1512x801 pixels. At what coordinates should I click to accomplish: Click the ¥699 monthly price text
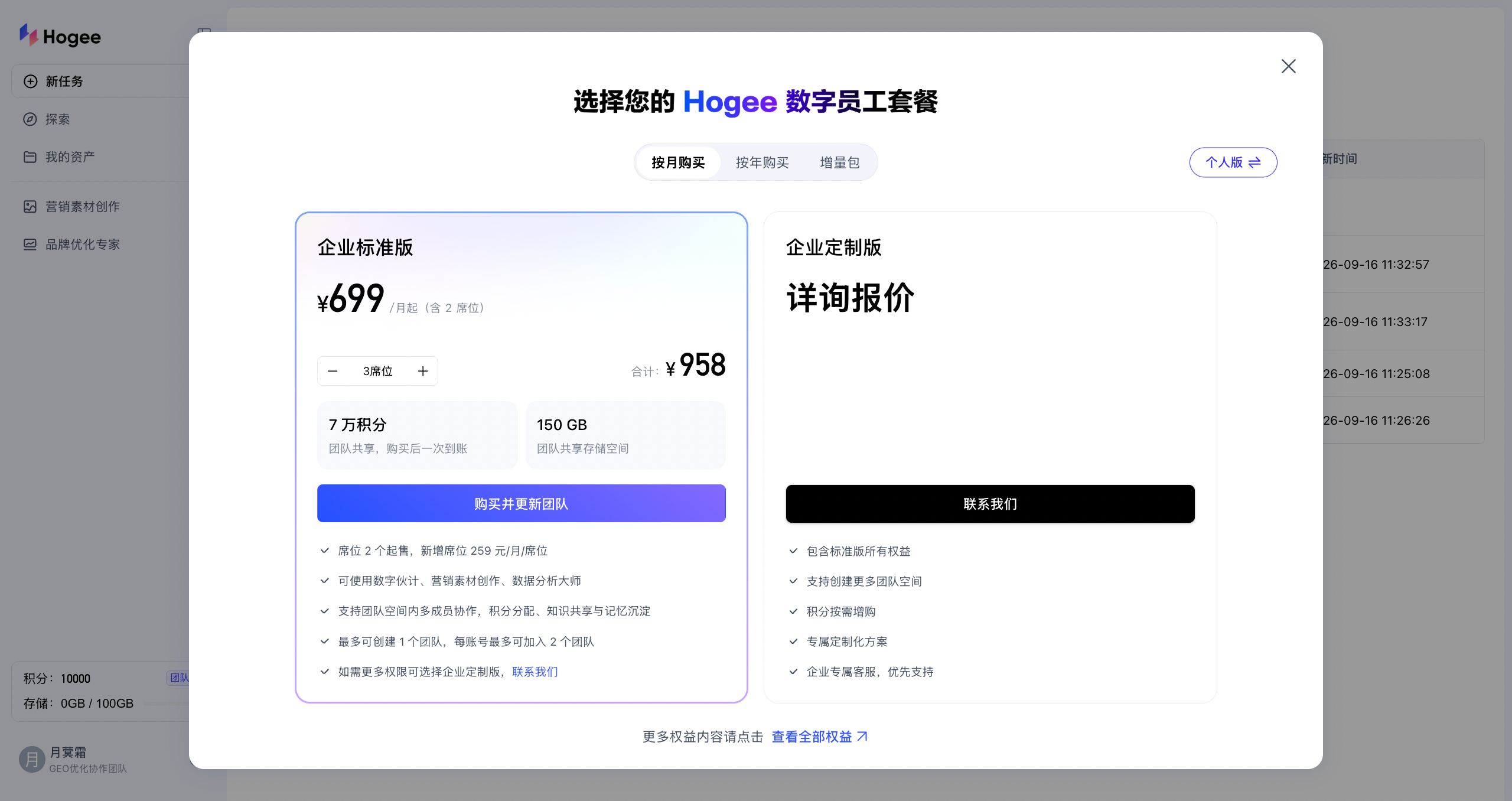point(351,298)
